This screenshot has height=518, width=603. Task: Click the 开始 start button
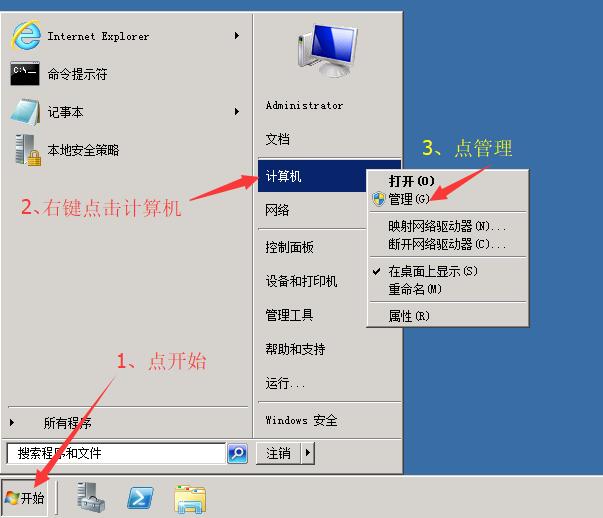tap(25, 498)
